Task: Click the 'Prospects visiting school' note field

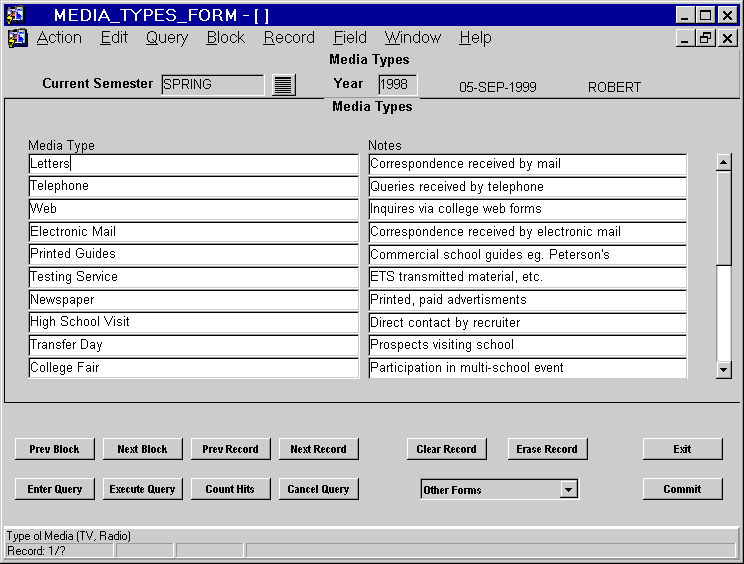Action: click(x=528, y=345)
